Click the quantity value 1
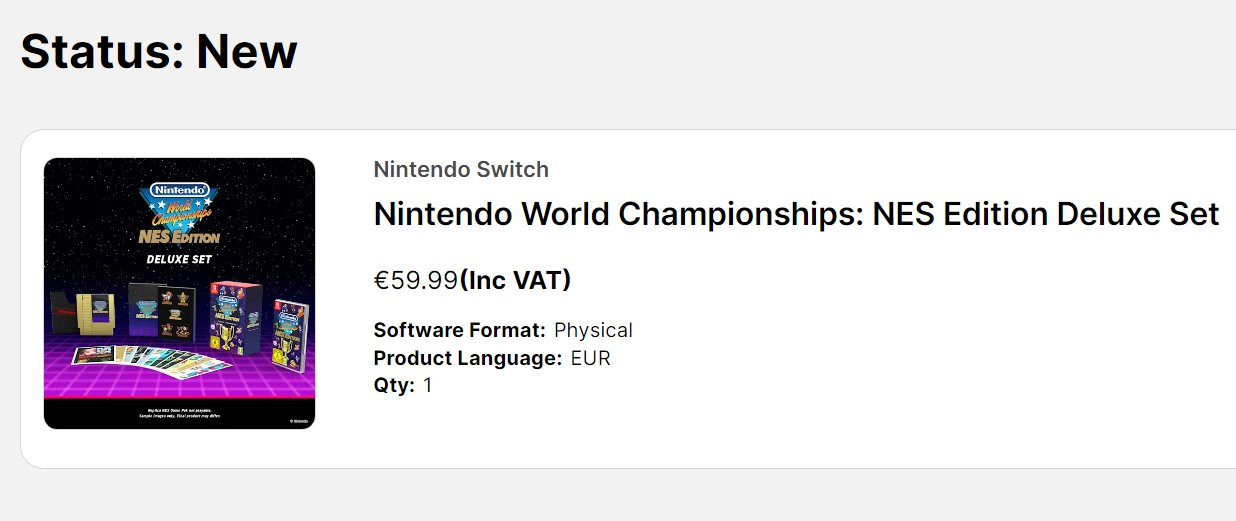The height and width of the screenshot is (521, 1236). pyautogui.click(x=428, y=385)
